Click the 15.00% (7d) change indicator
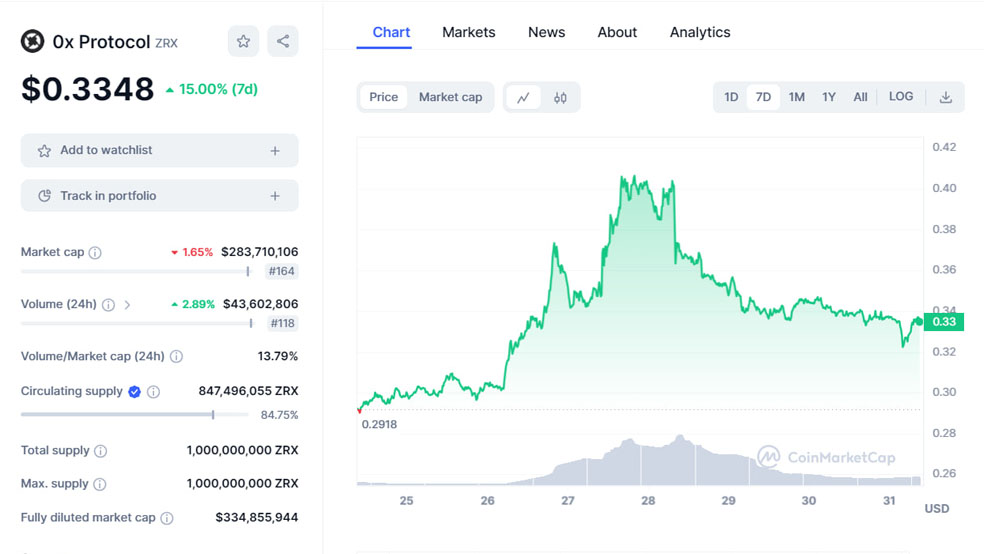 coord(211,90)
